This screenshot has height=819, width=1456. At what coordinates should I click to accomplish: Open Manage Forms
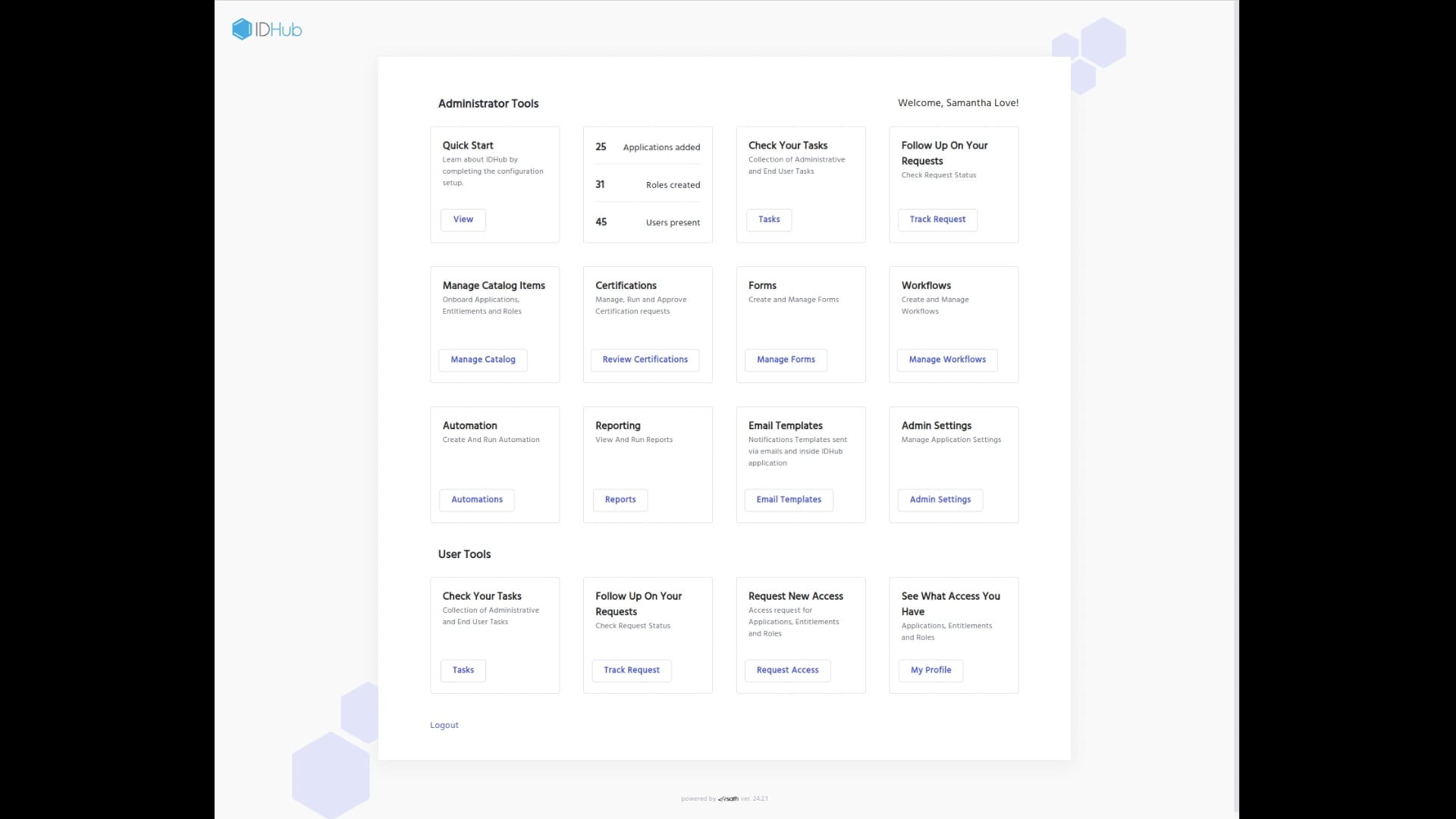[786, 360]
